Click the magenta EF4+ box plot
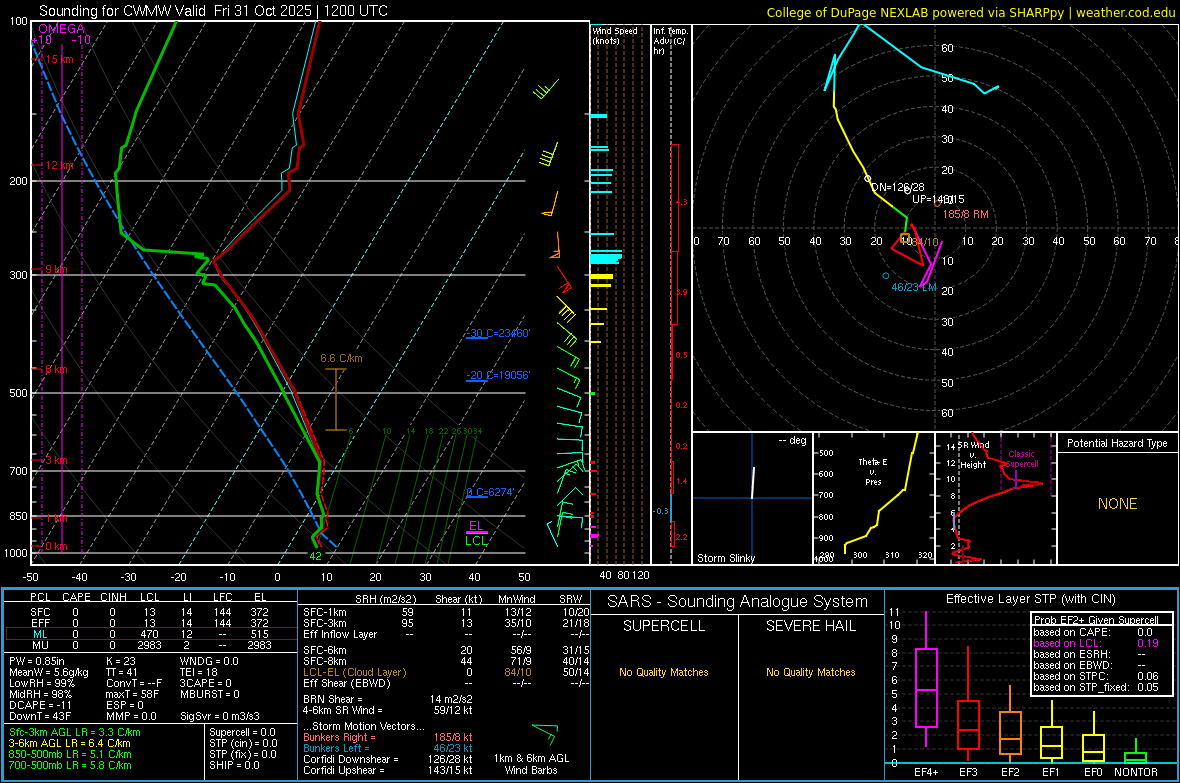 point(926,687)
